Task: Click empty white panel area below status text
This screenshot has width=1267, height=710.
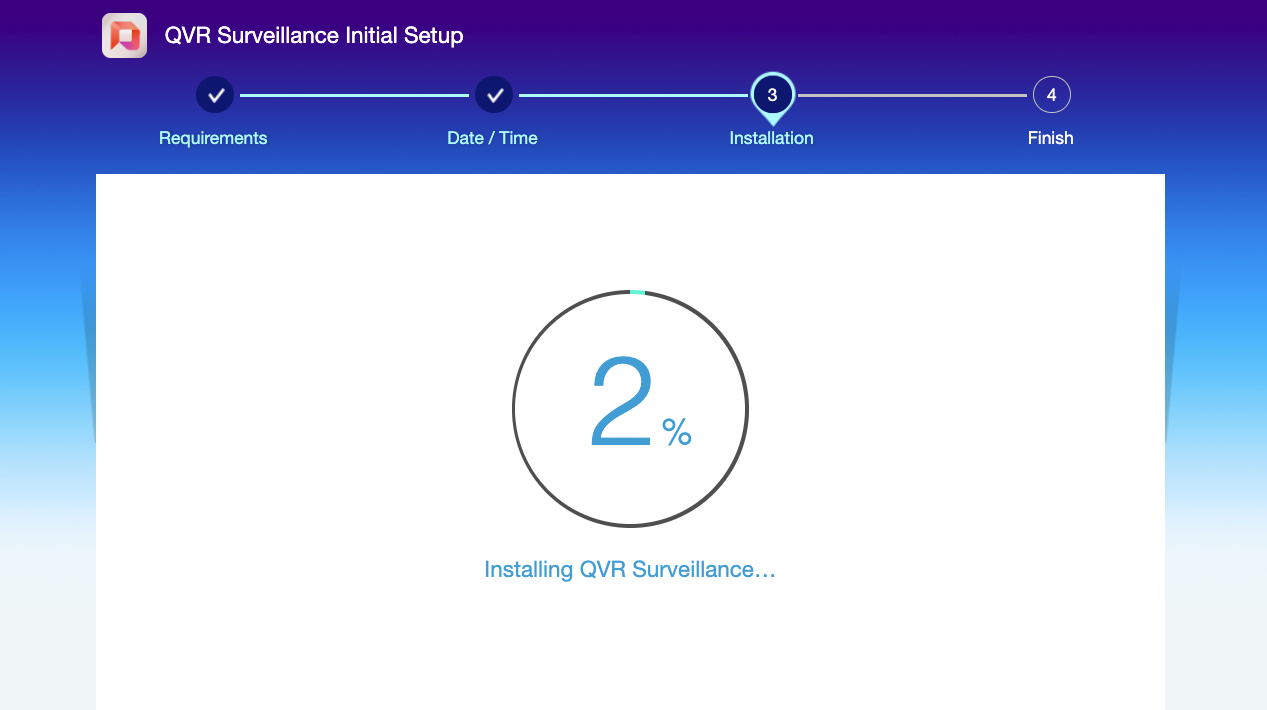Action: click(630, 650)
